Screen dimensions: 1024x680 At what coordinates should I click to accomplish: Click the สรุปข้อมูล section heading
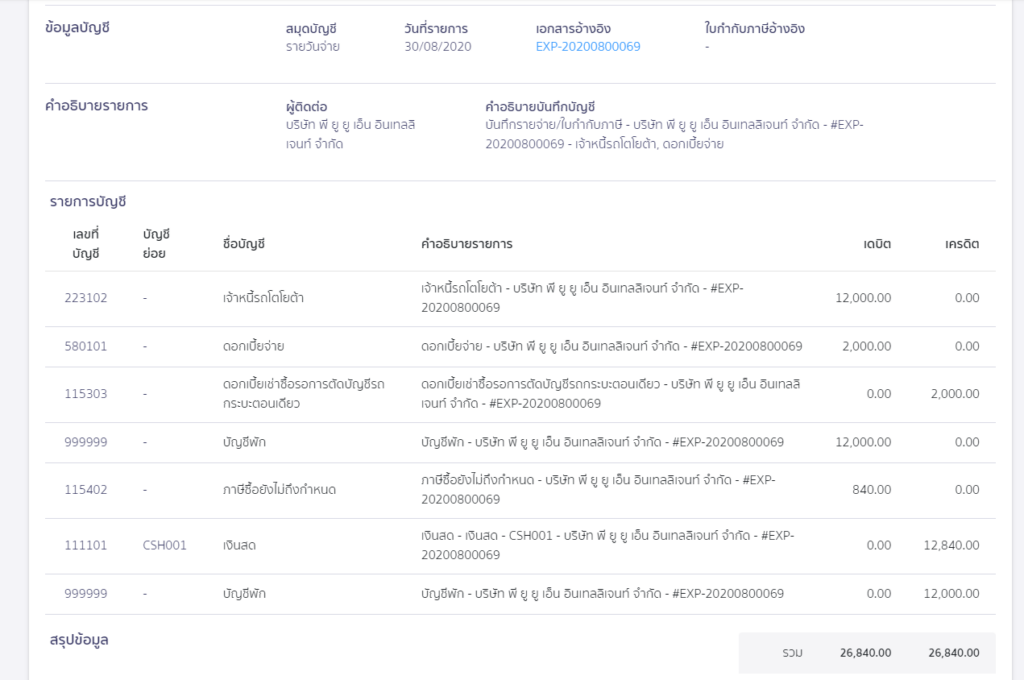(x=79, y=640)
